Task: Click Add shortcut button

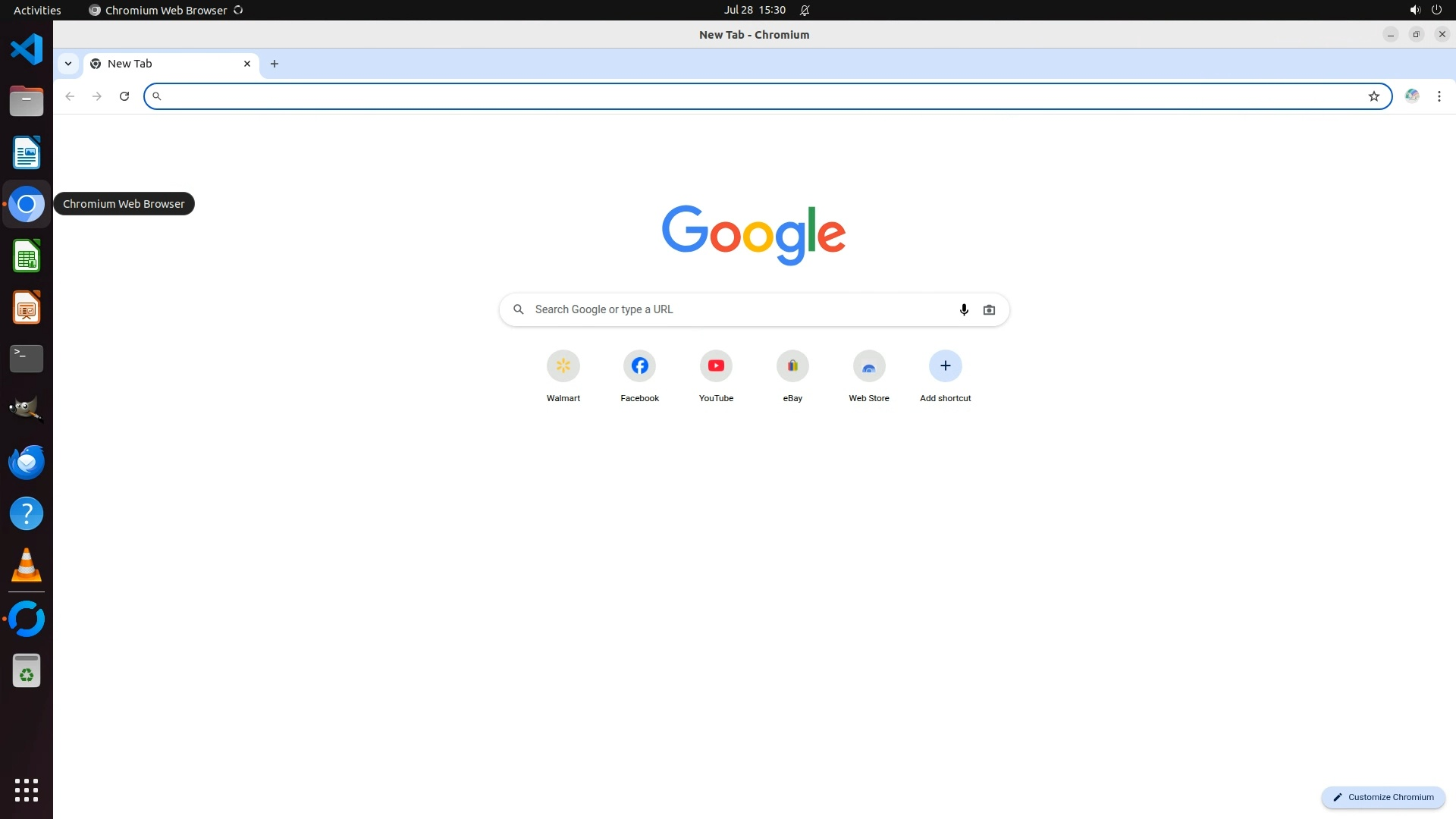Action: click(x=945, y=366)
